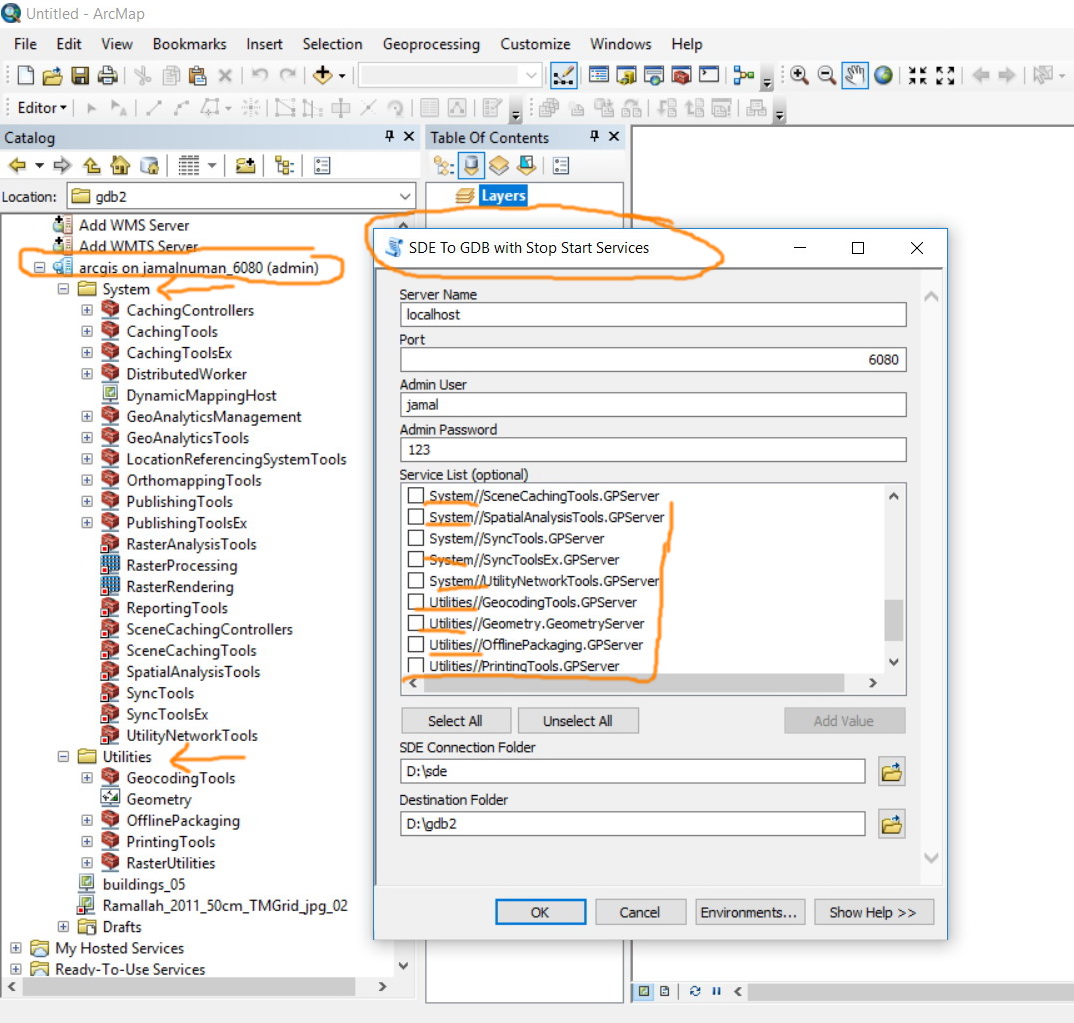Expand My Hosted Services
Viewport: 1074px width, 1023px height.
pyautogui.click(x=16, y=948)
